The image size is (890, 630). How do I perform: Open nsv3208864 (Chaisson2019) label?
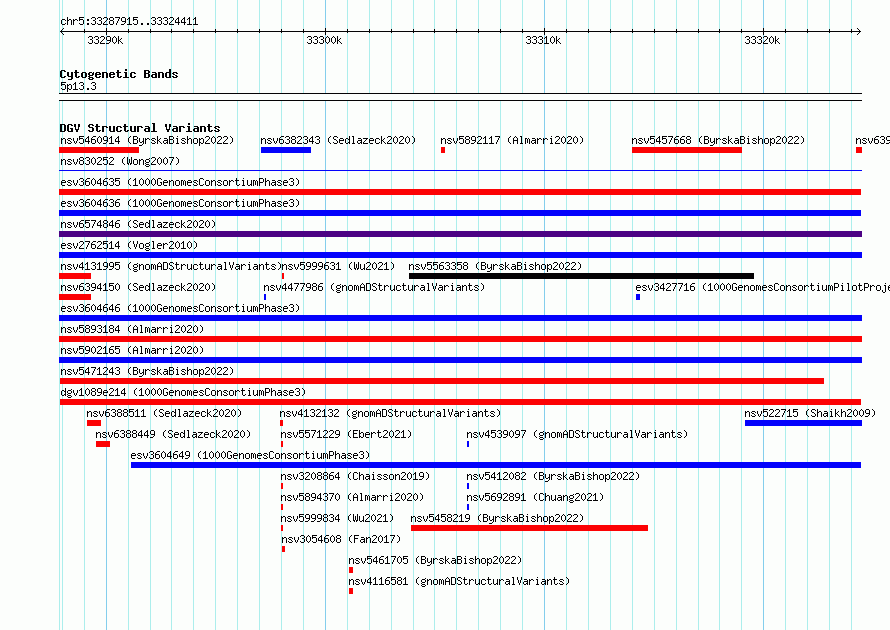[x=355, y=476]
